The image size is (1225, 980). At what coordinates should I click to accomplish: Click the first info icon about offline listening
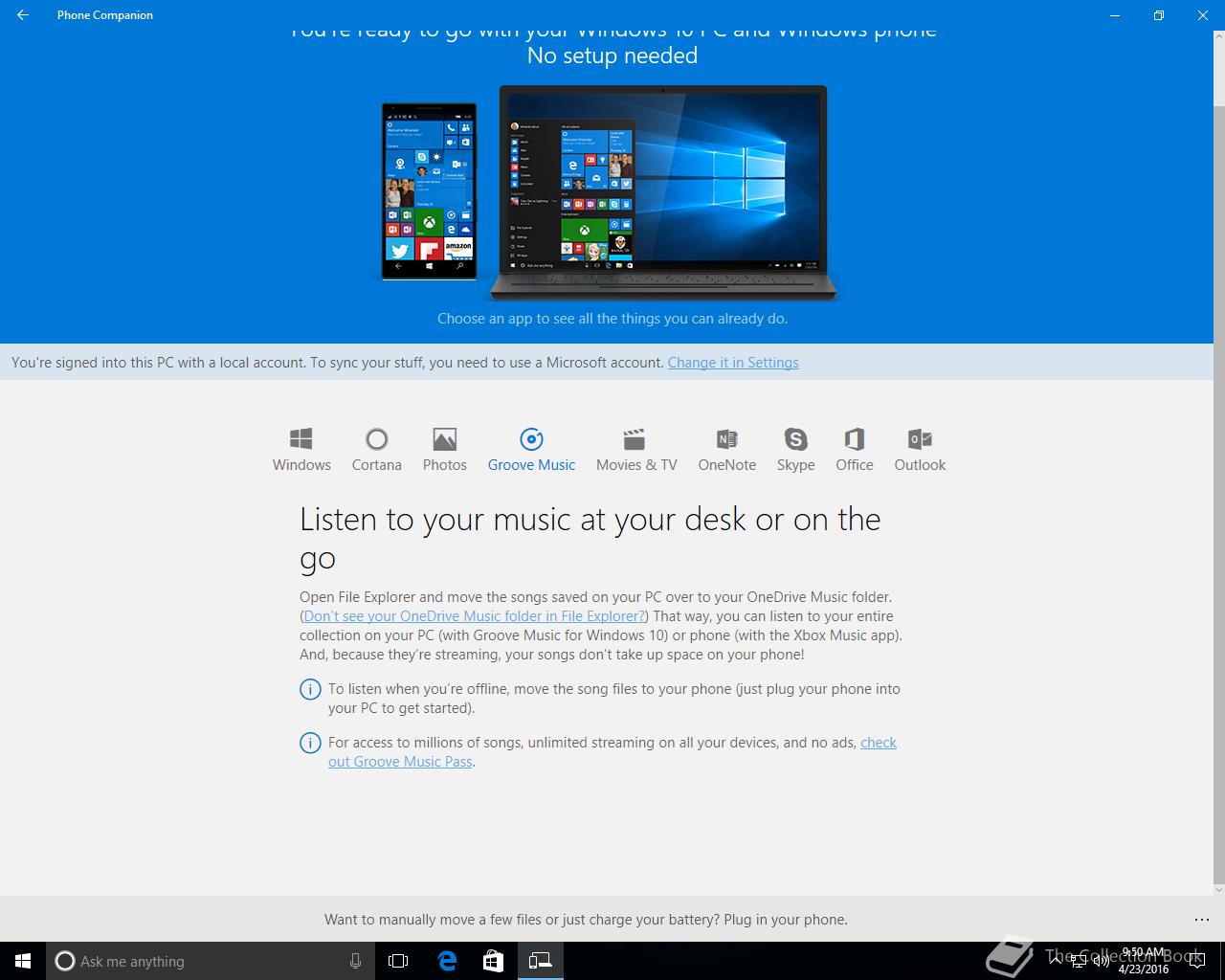[x=310, y=689]
